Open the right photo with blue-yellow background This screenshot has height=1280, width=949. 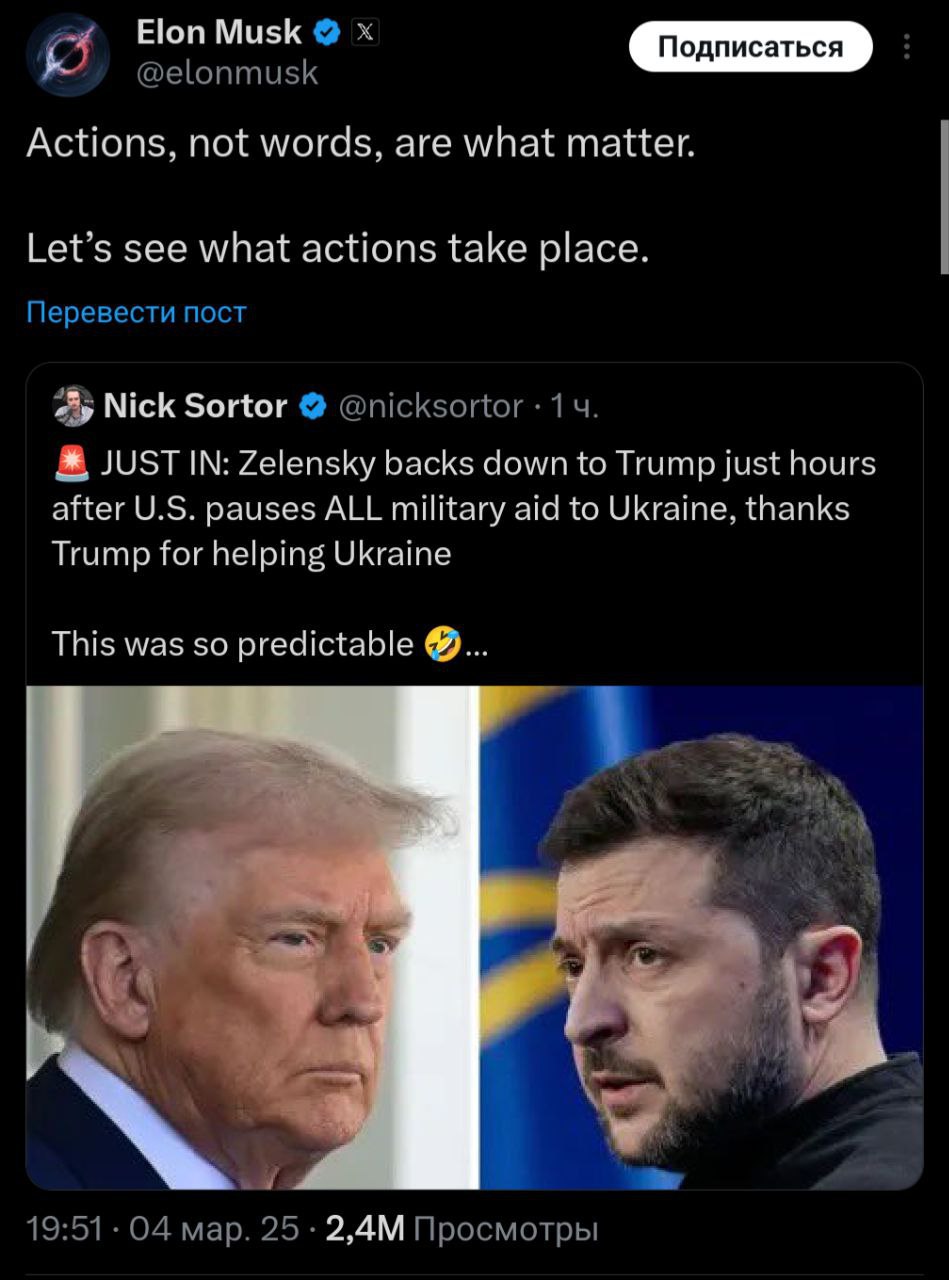pos(701,937)
